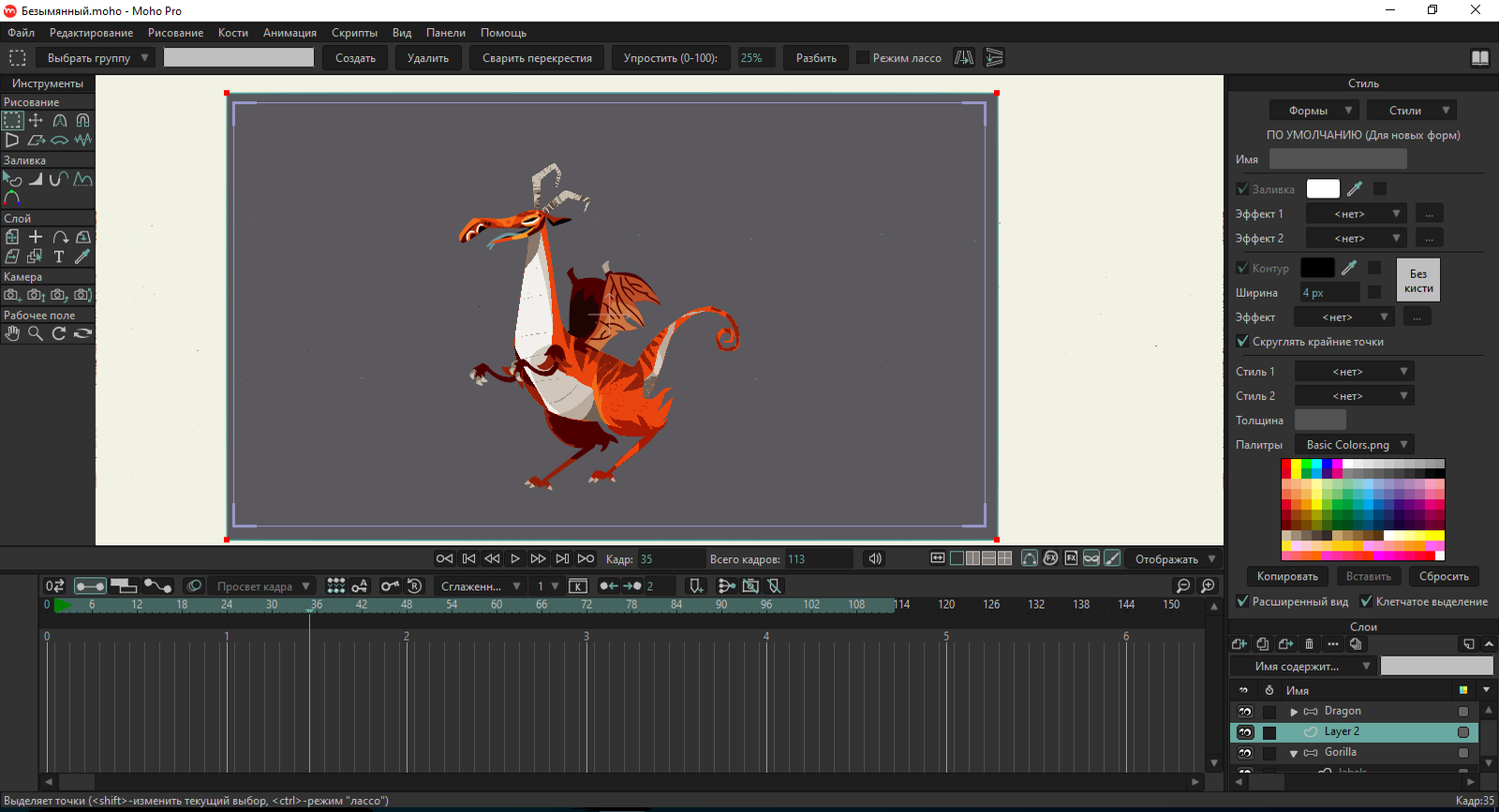The image size is (1499, 812).
Task: Click the audio speaker icon
Action: [875, 559]
